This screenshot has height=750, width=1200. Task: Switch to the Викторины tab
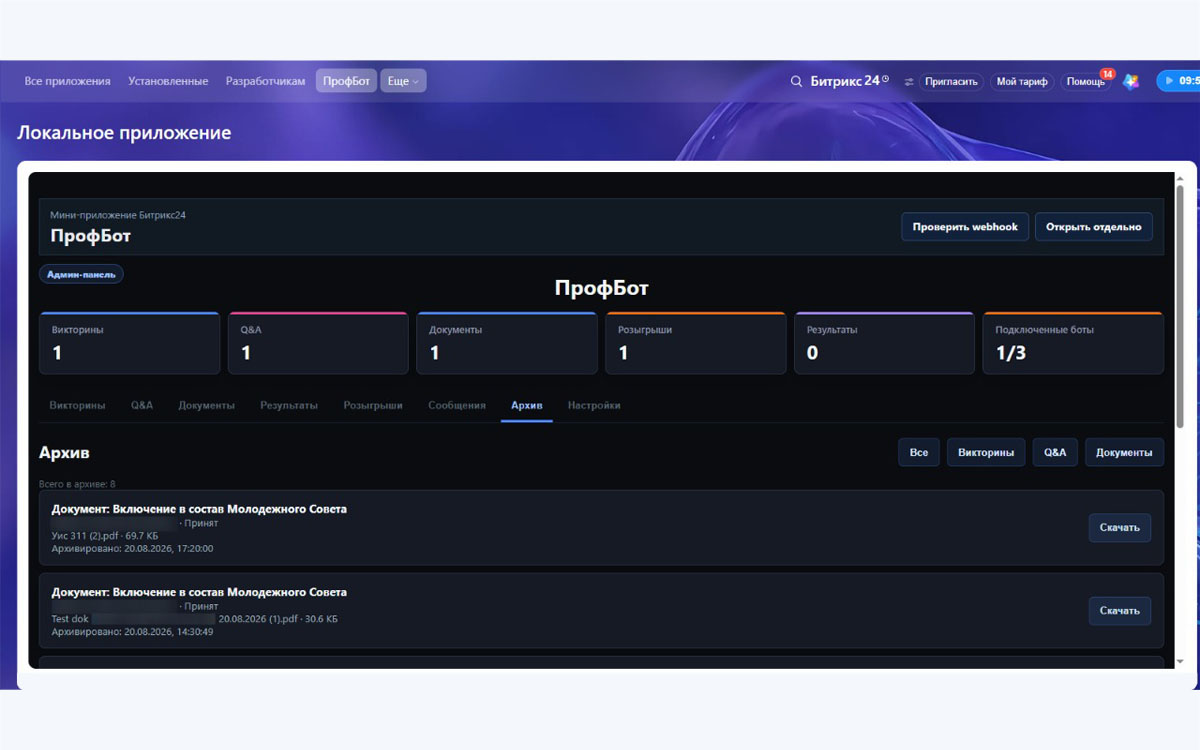tap(77, 405)
